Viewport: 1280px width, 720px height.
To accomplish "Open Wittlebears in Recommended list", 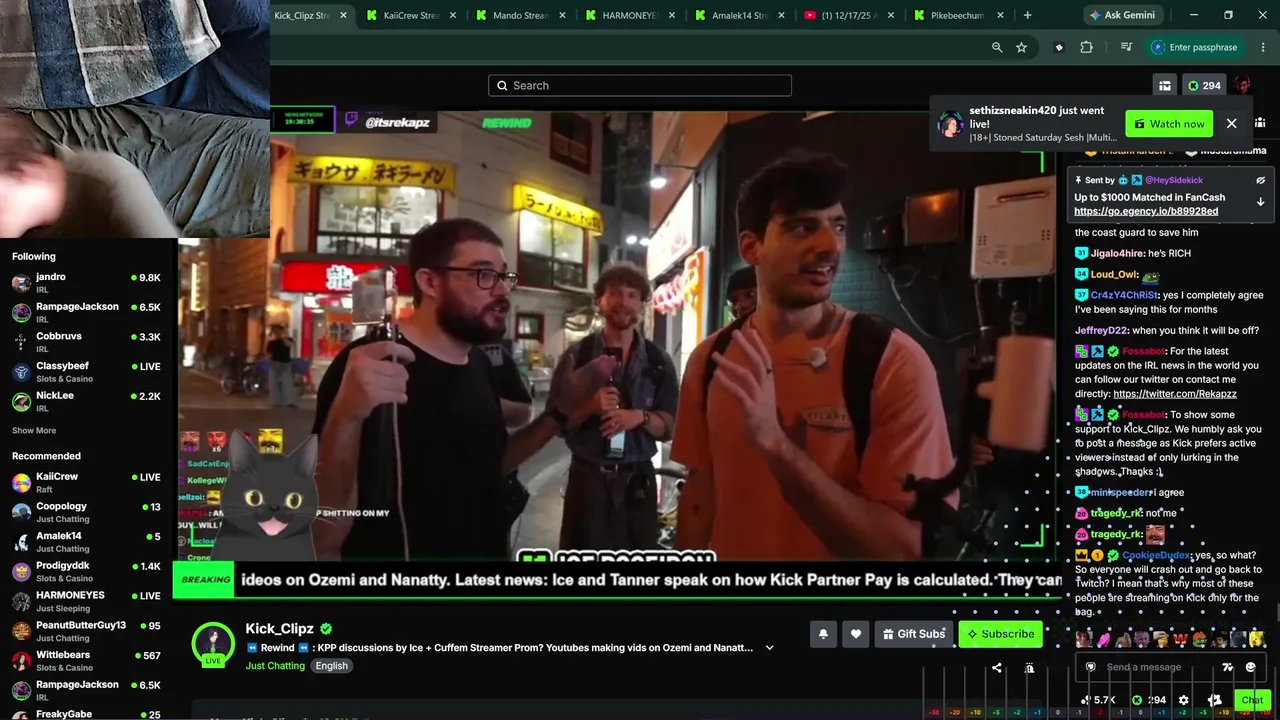I will coord(86,660).
